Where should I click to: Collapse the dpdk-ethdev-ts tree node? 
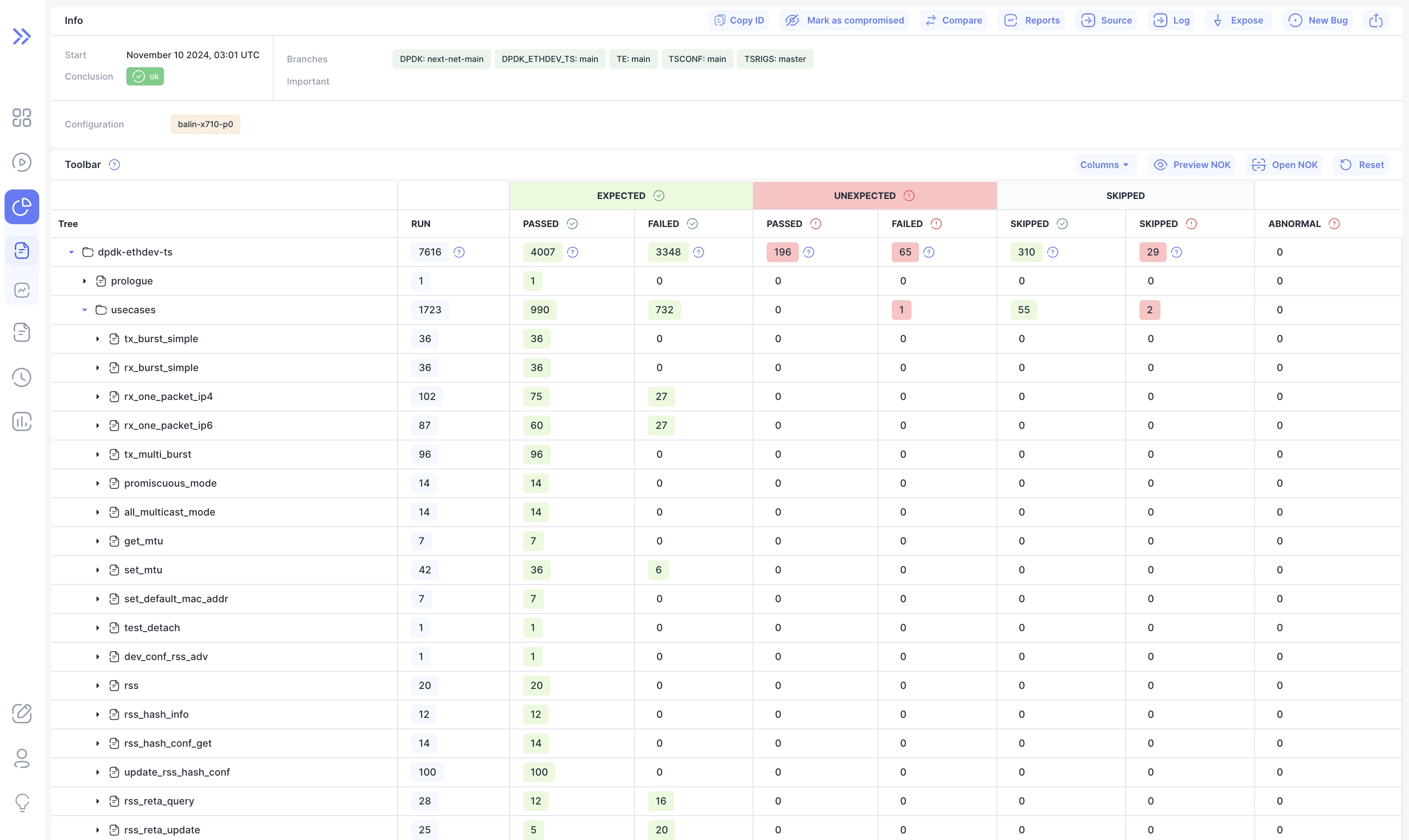tap(71, 253)
